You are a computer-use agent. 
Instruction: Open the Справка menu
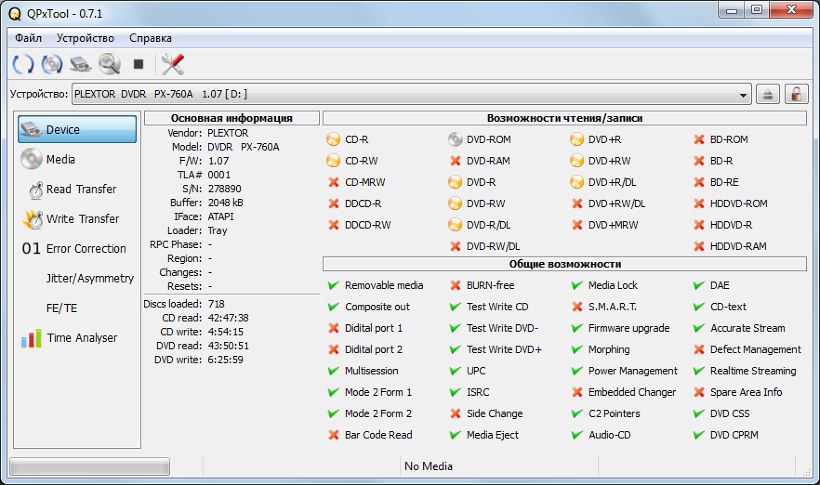150,38
